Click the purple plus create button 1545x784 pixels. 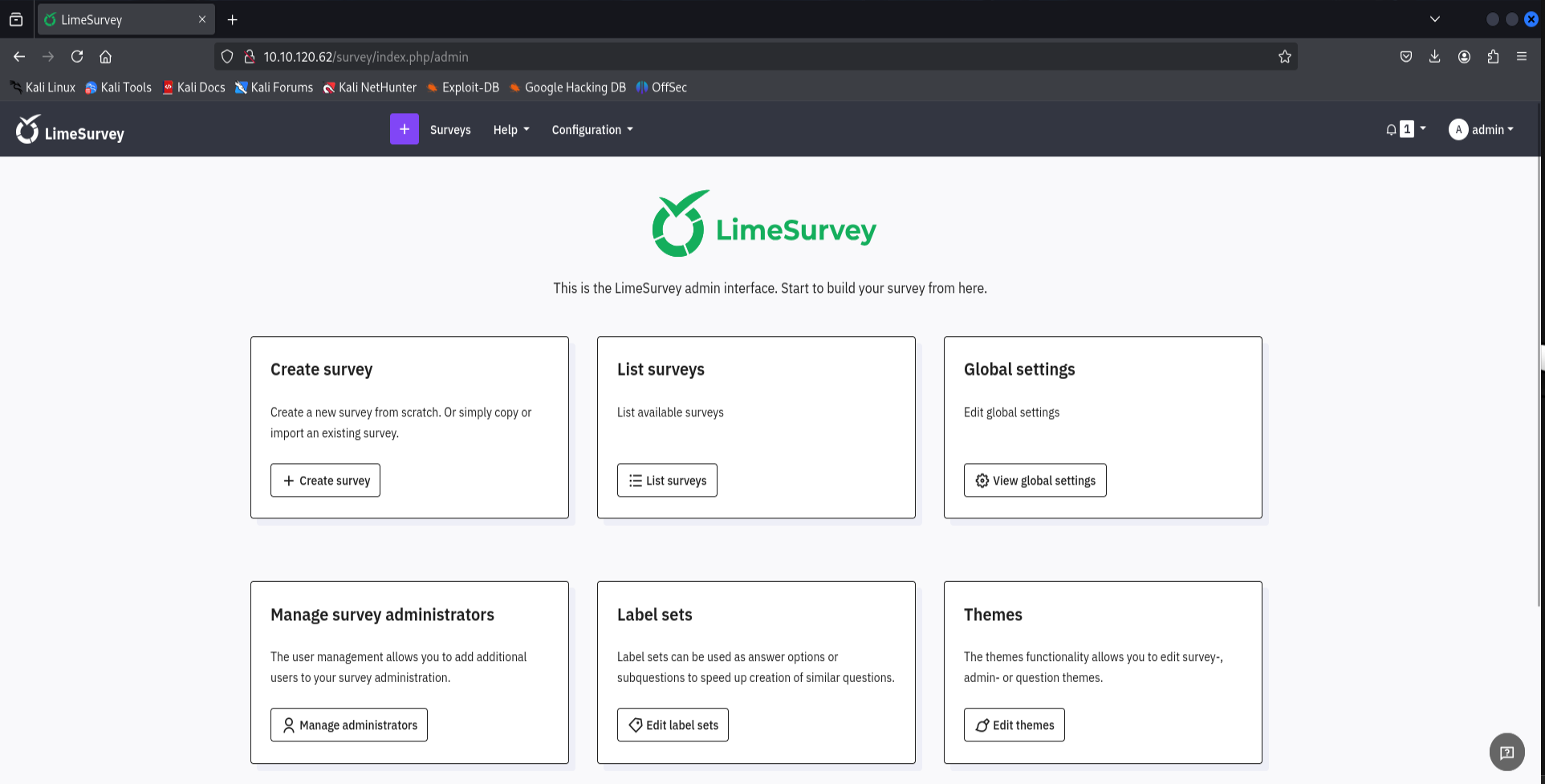pyautogui.click(x=405, y=129)
